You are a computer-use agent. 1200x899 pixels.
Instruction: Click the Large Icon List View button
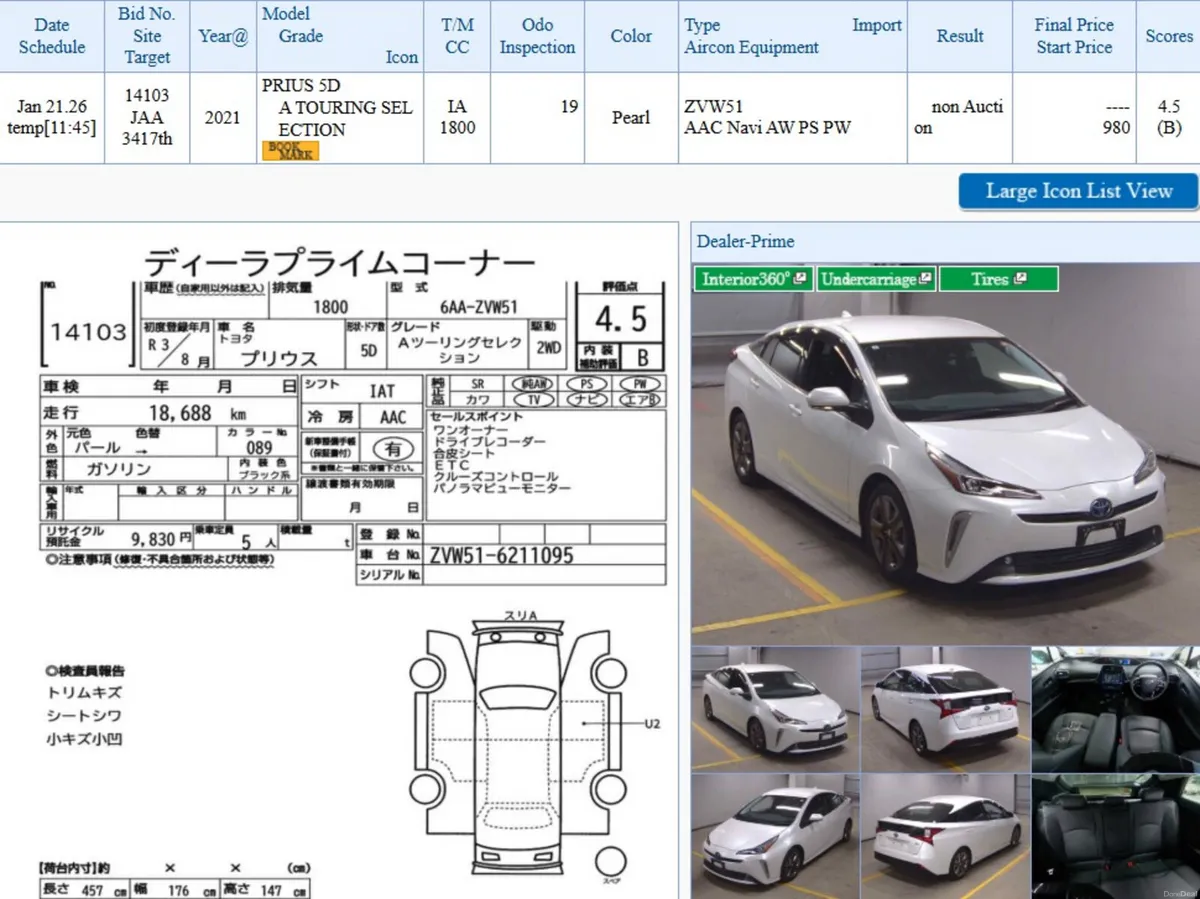1078,191
